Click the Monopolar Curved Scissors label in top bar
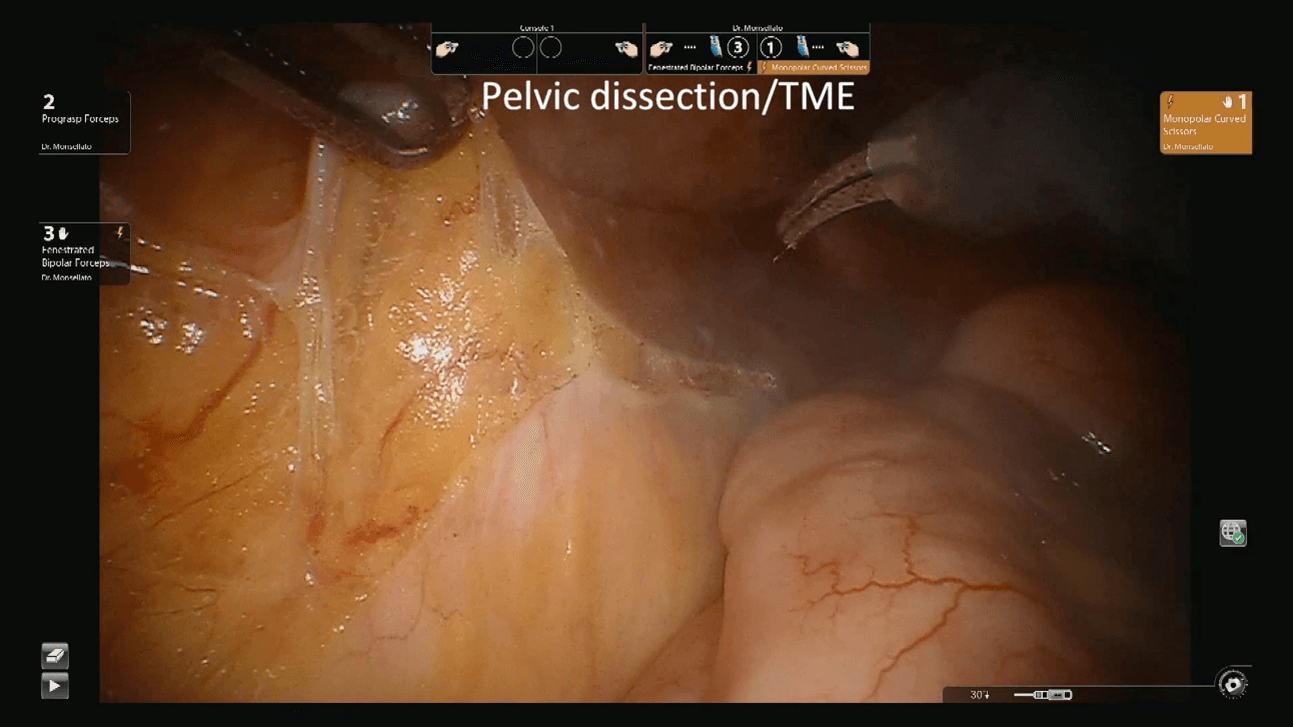1293x727 pixels. click(819, 68)
